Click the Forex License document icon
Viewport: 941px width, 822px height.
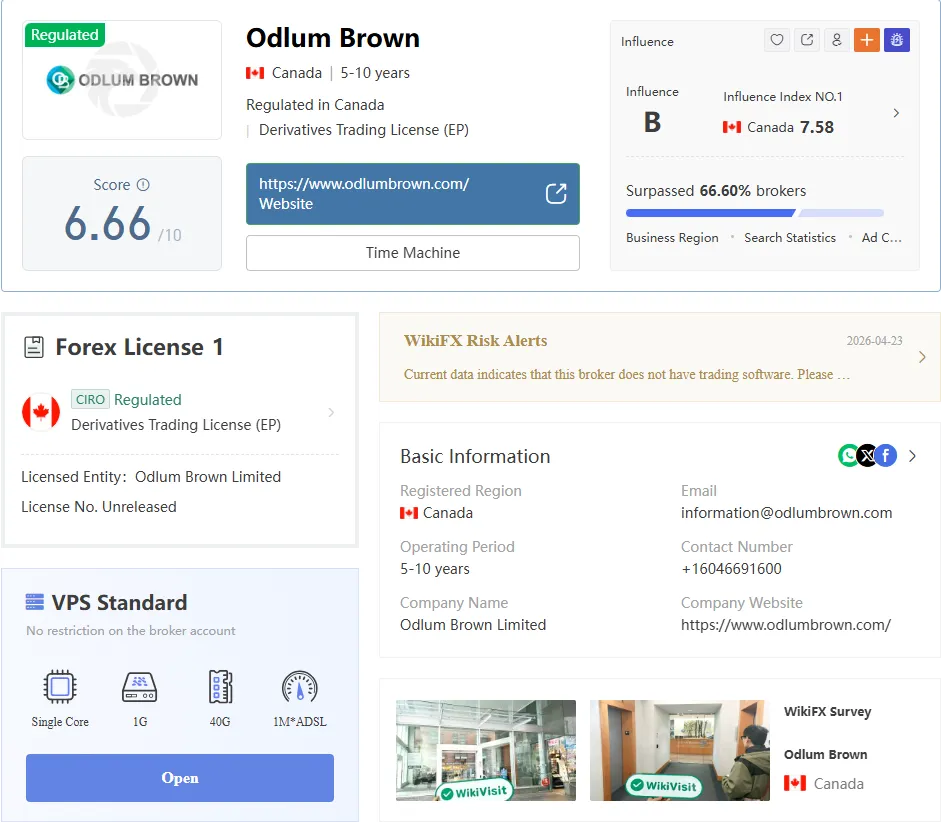coord(34,347)
